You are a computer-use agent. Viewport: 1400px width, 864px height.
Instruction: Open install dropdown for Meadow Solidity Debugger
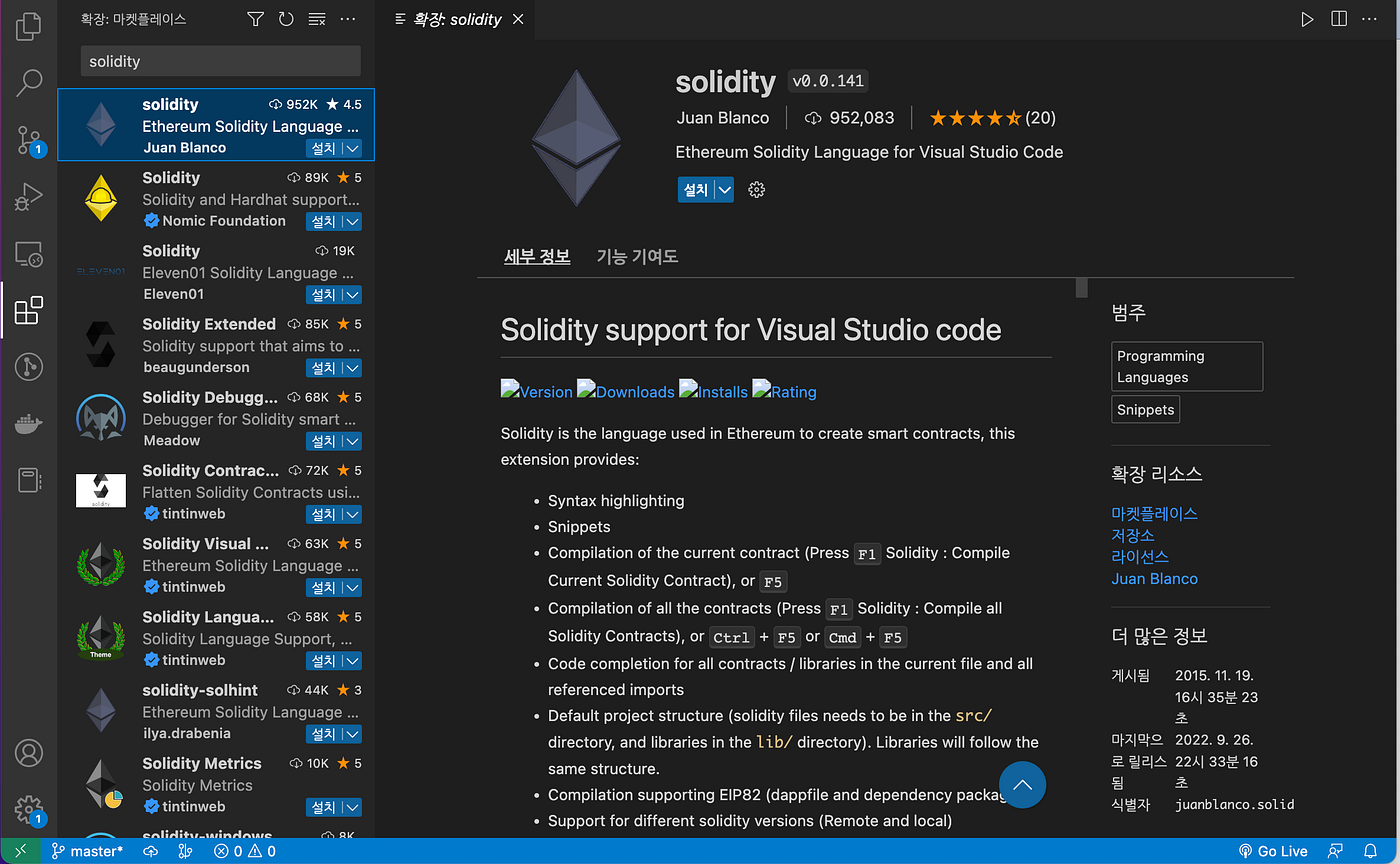[352, 441]
